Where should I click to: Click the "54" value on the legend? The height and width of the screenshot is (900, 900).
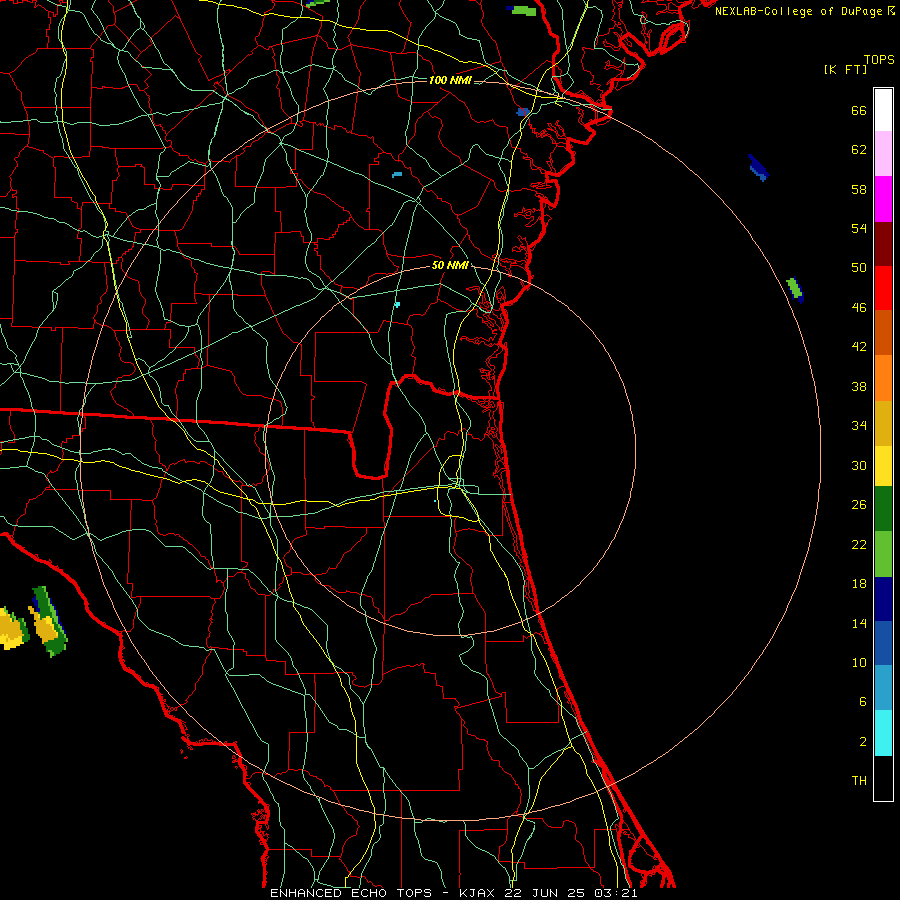click(x=859, y=228)
